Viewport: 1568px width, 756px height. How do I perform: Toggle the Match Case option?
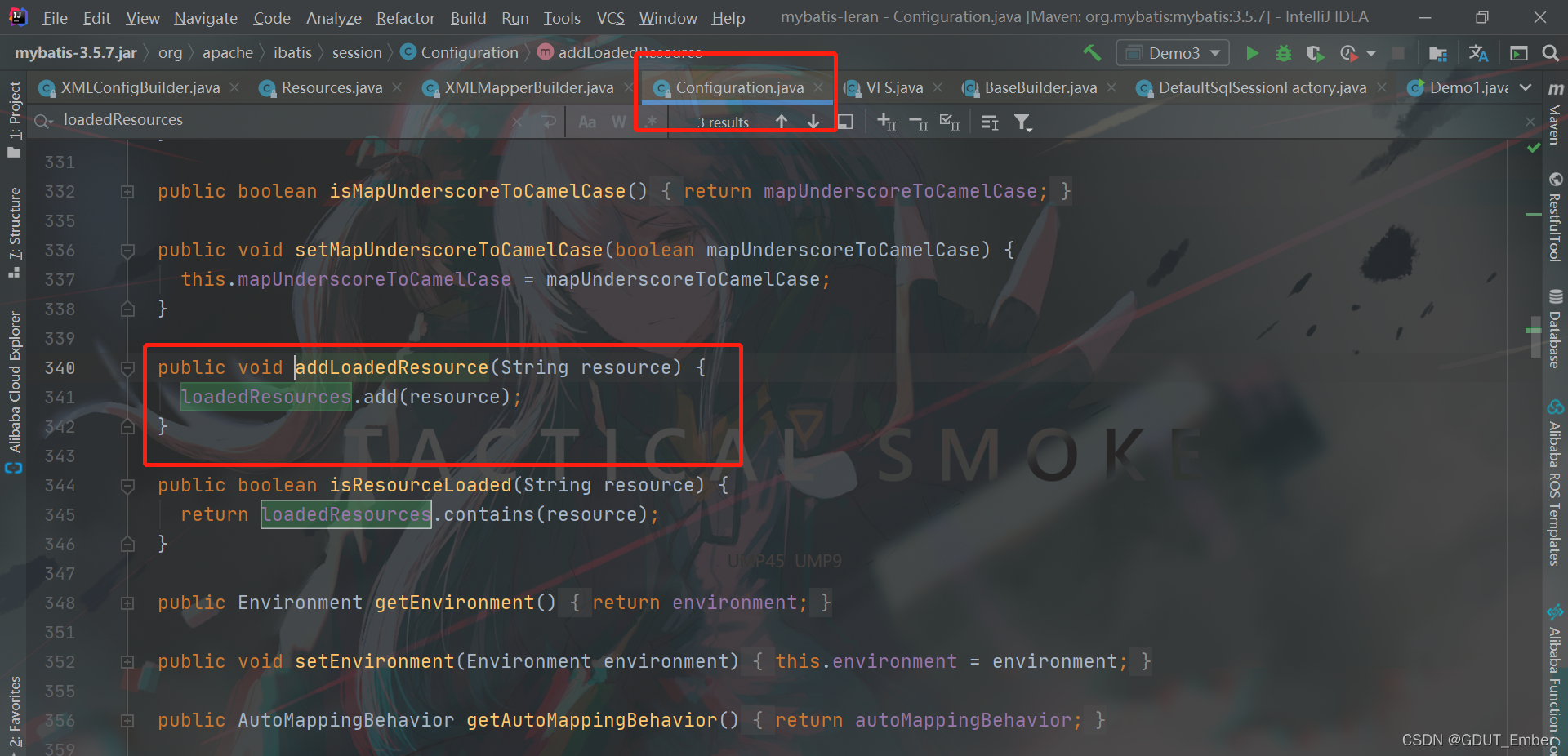[x=587, y=122]
